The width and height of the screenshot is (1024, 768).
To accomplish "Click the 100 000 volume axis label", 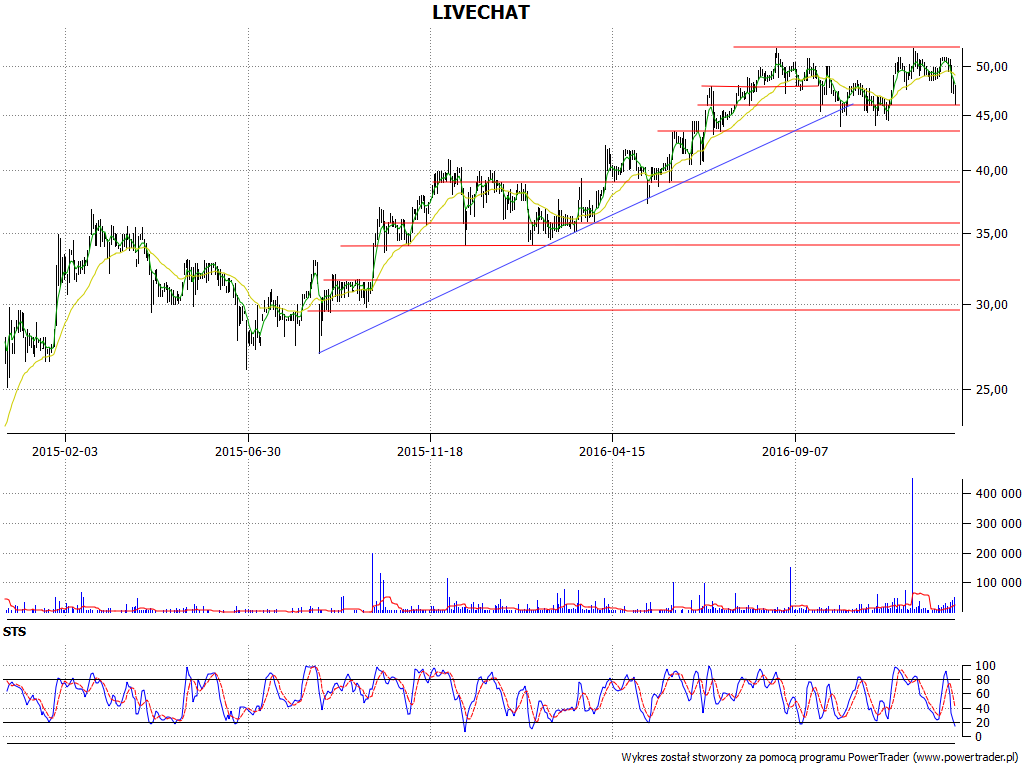I will 999,583.
